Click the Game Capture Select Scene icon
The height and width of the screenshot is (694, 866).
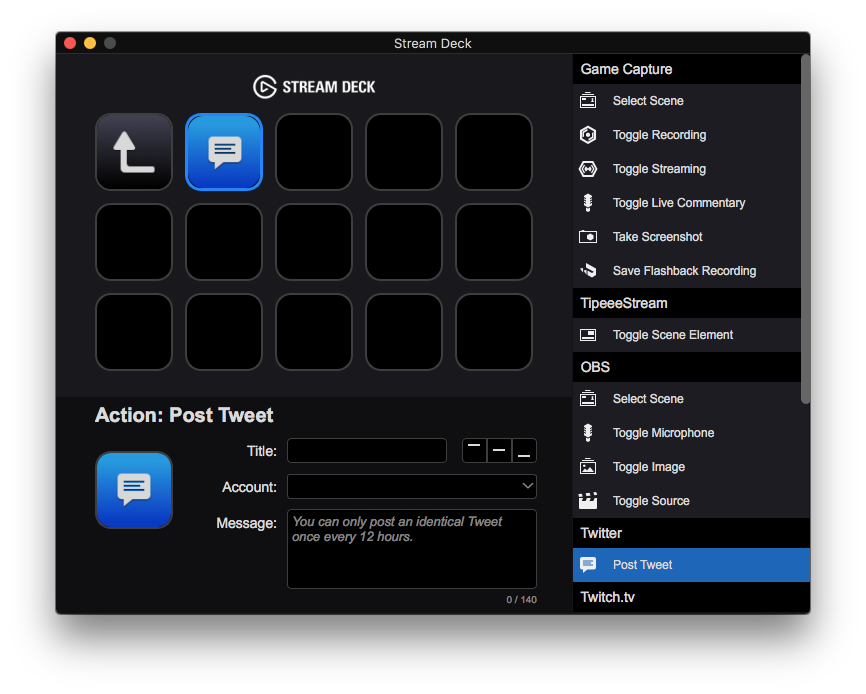pos(588,100)
